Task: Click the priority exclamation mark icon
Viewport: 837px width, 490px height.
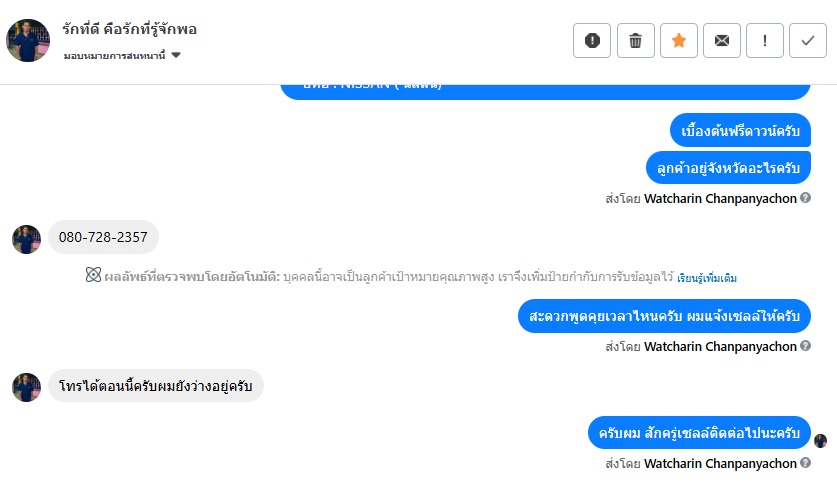Action: coord(765,40)
